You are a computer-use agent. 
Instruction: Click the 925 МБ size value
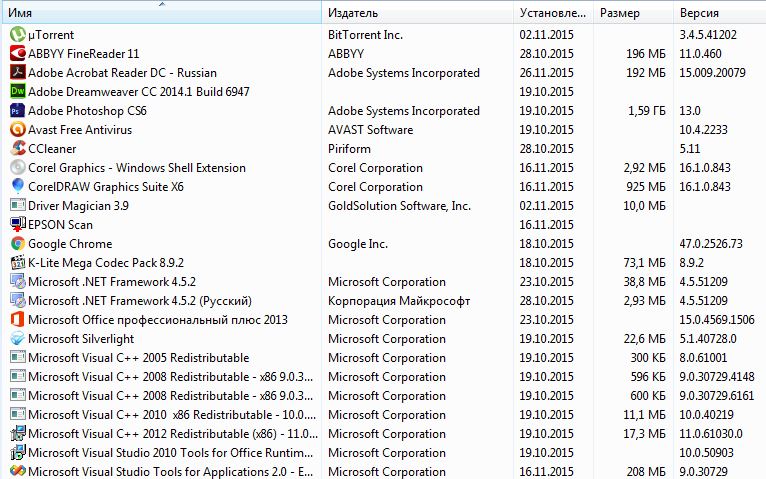point(646,187)
